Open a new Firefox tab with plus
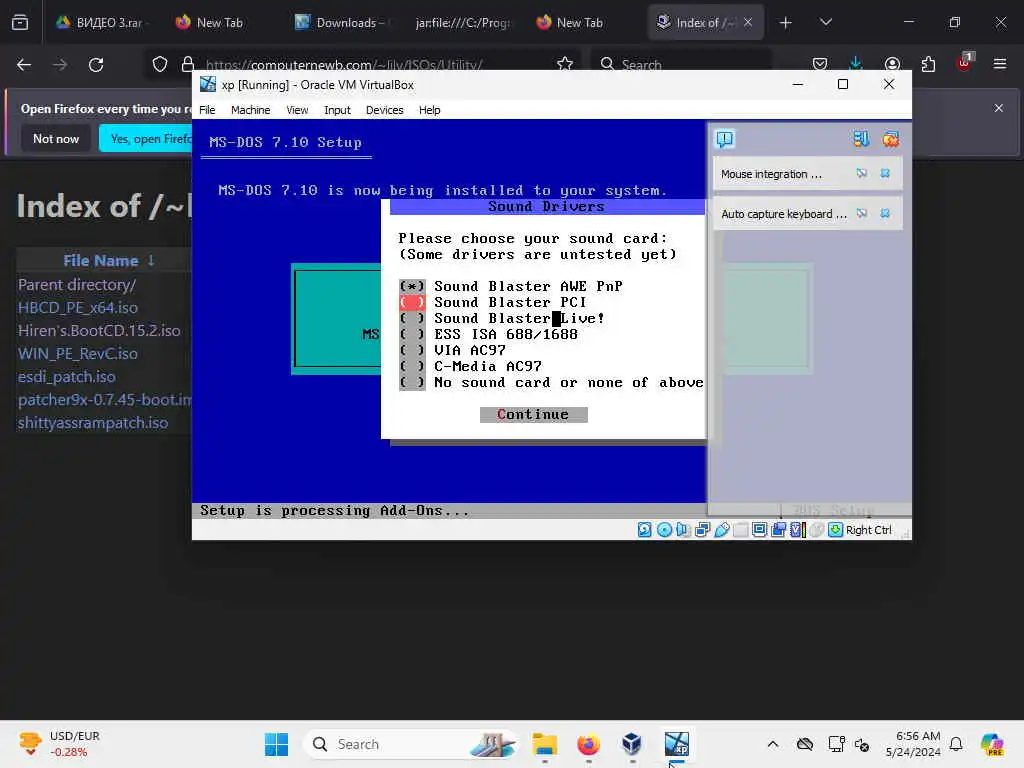 pyautogui.click(x=786, y=22)
